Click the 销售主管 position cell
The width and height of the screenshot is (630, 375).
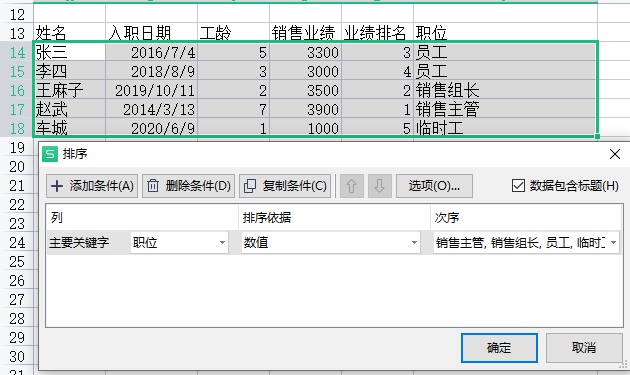click(505, 109)
